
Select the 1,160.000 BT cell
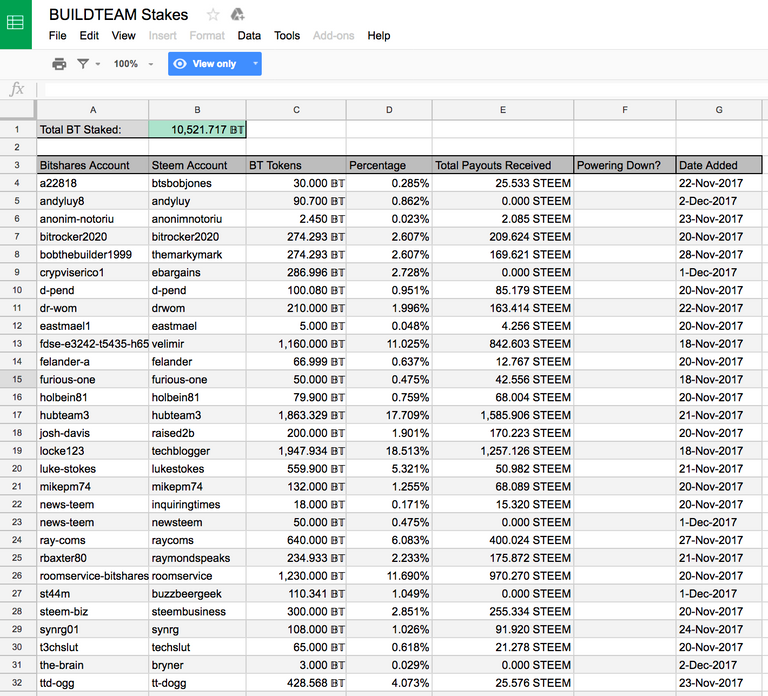pos(296,344)
